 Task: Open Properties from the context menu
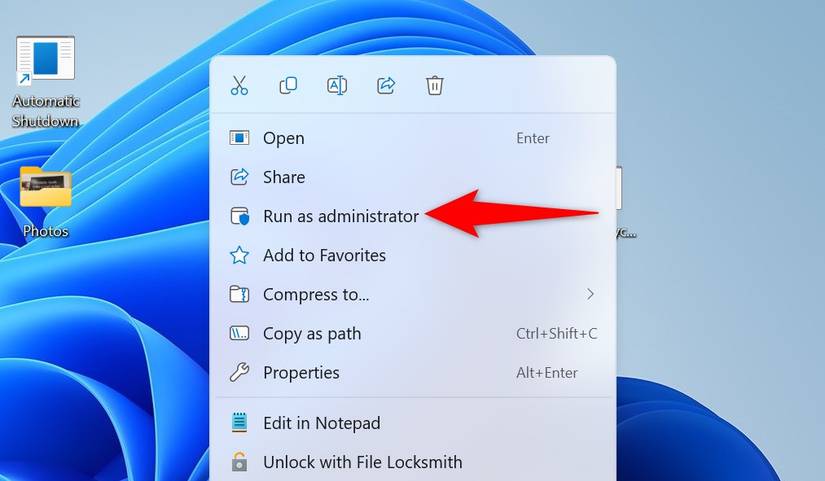click(x=412, y=373)
